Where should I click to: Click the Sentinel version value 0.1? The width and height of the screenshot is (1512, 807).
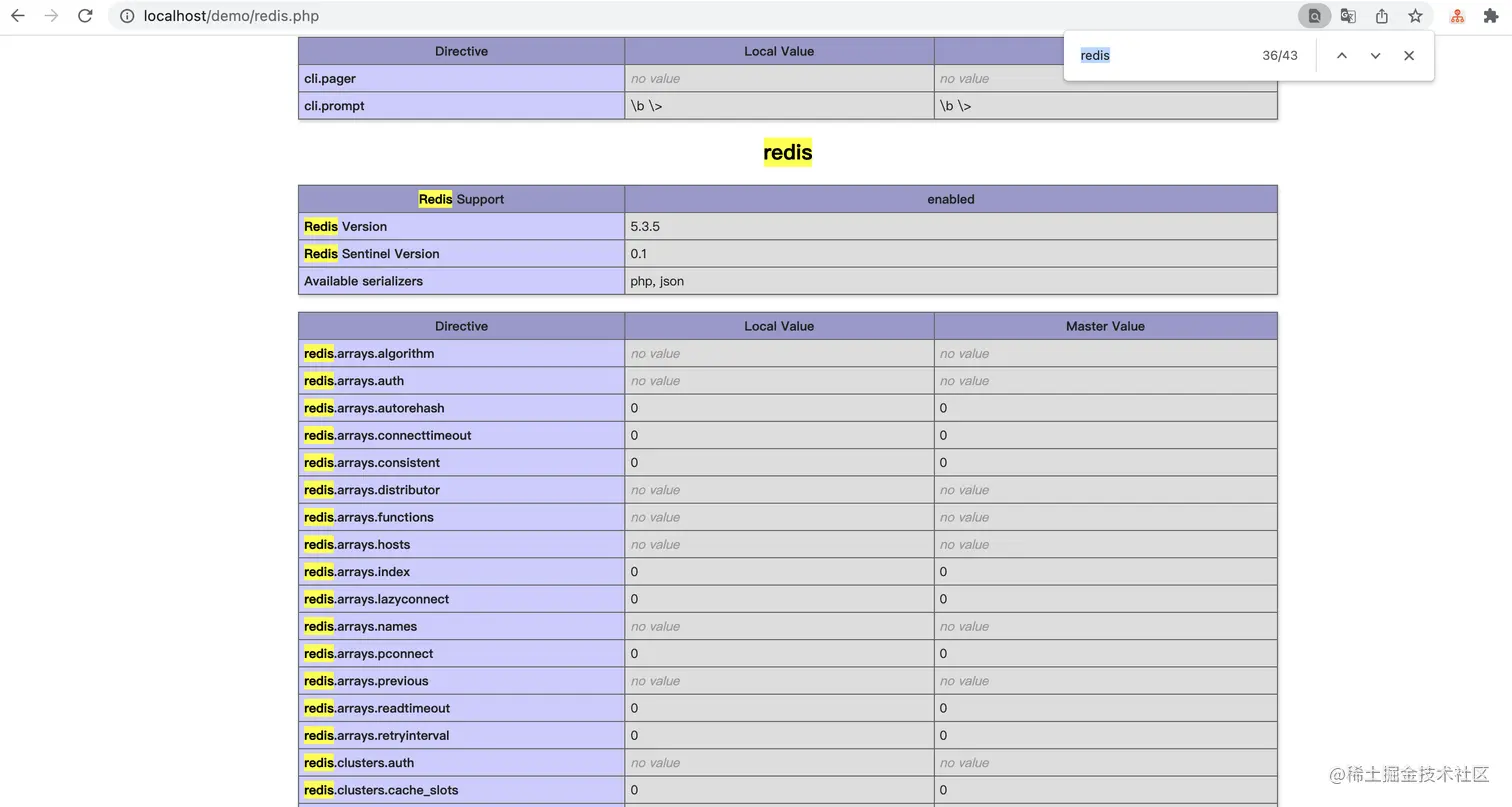[x=638, y=253]
